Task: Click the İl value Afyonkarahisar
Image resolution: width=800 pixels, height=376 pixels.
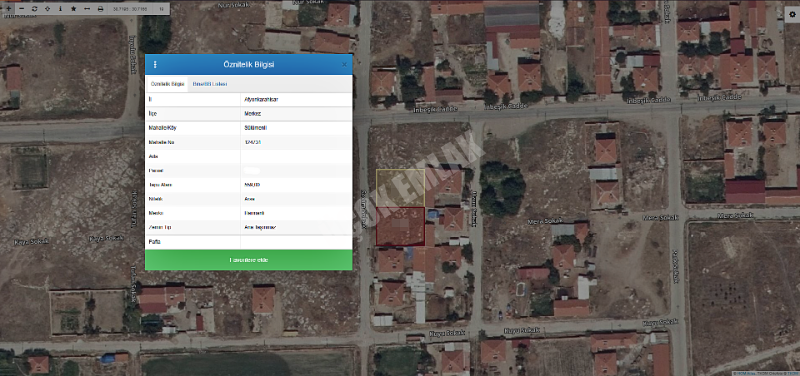Action: 261,99
